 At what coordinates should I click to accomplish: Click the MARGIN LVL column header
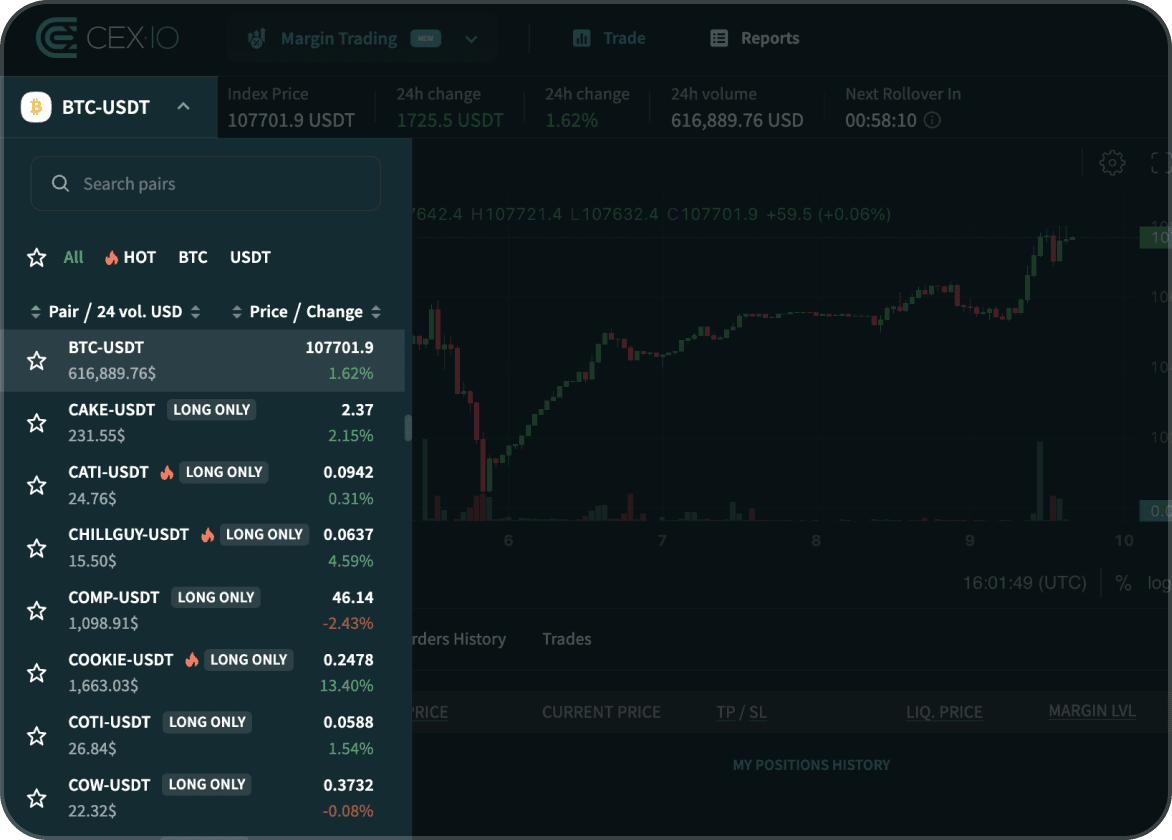coord(1092,711)
